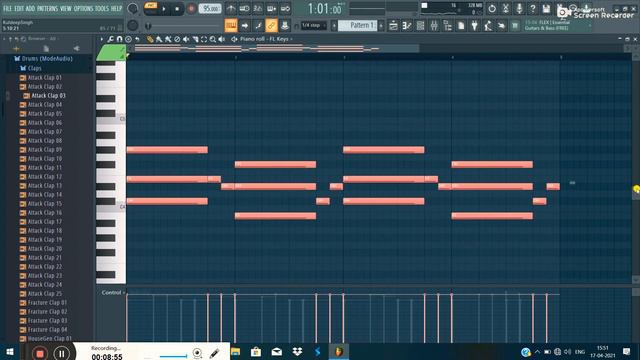The width and height of the screenshot is (640, 360).
Task: Open the FILE menu
Action: [x=7, y=8]
